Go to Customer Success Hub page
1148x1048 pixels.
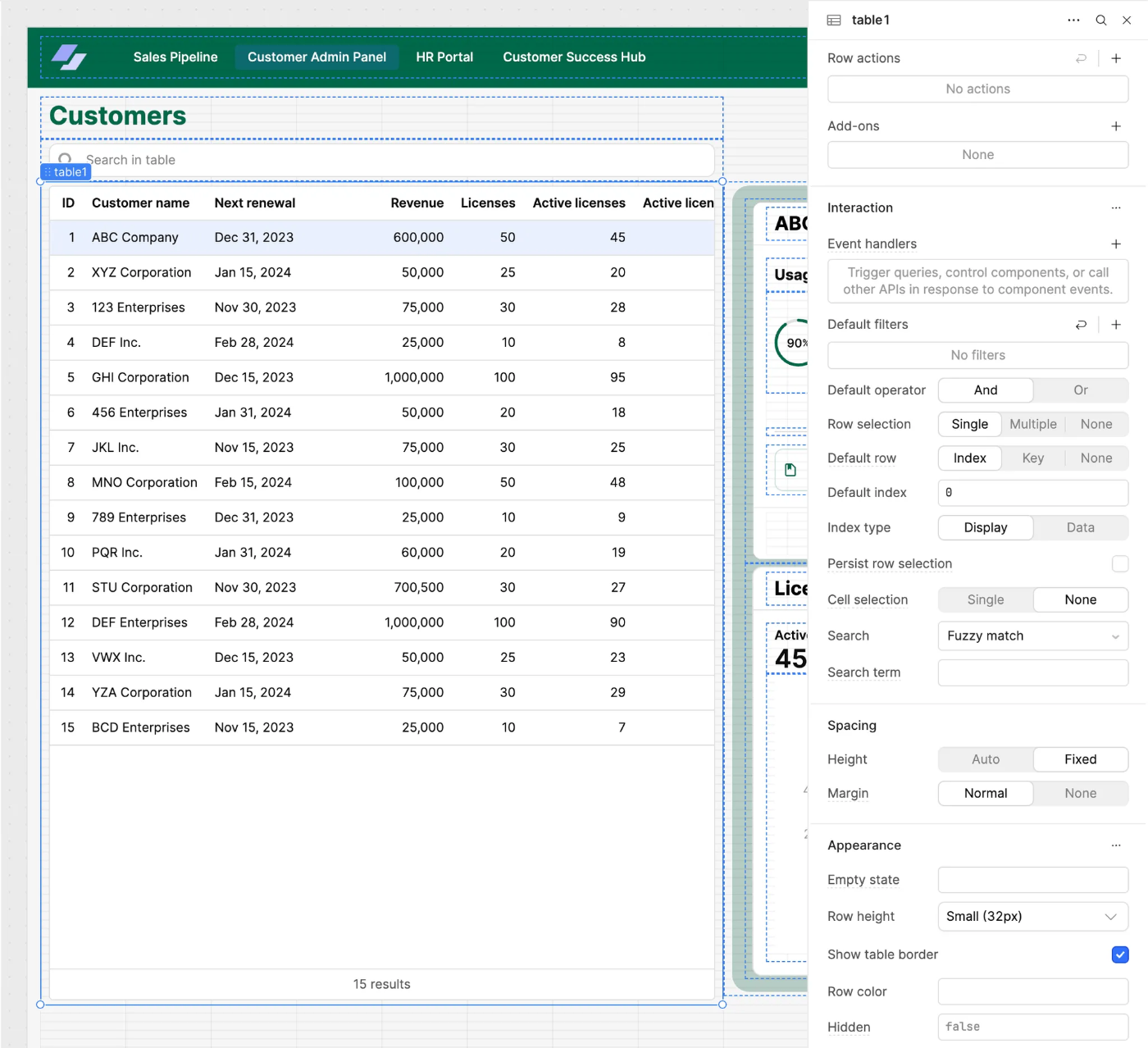pyautogui.click(x=574, y=57)
